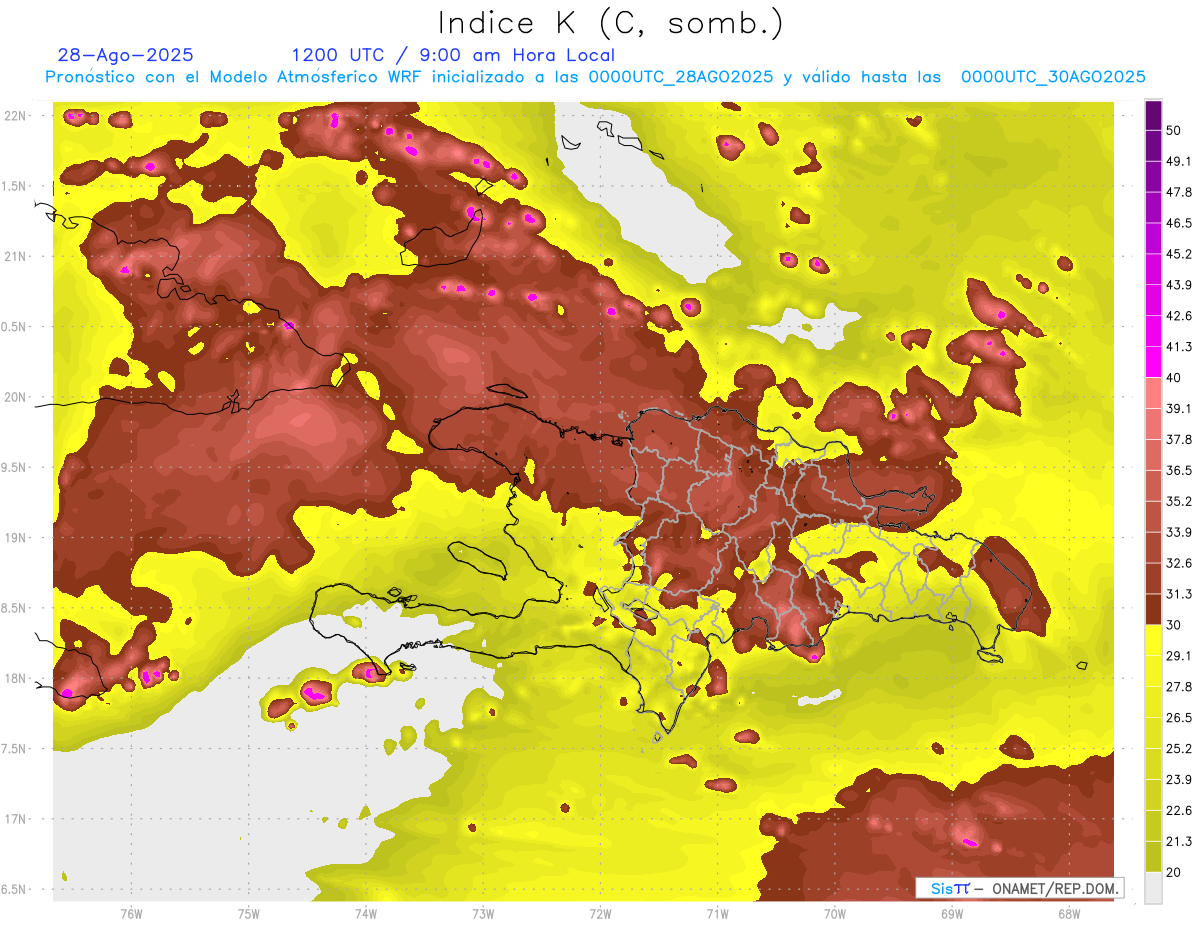This screenshot has height=927, width=1200.
Task: Click the '1200 UTC / 9:00 am Hora Local' text
Action: pyautogui.click(x=453, y=55)
